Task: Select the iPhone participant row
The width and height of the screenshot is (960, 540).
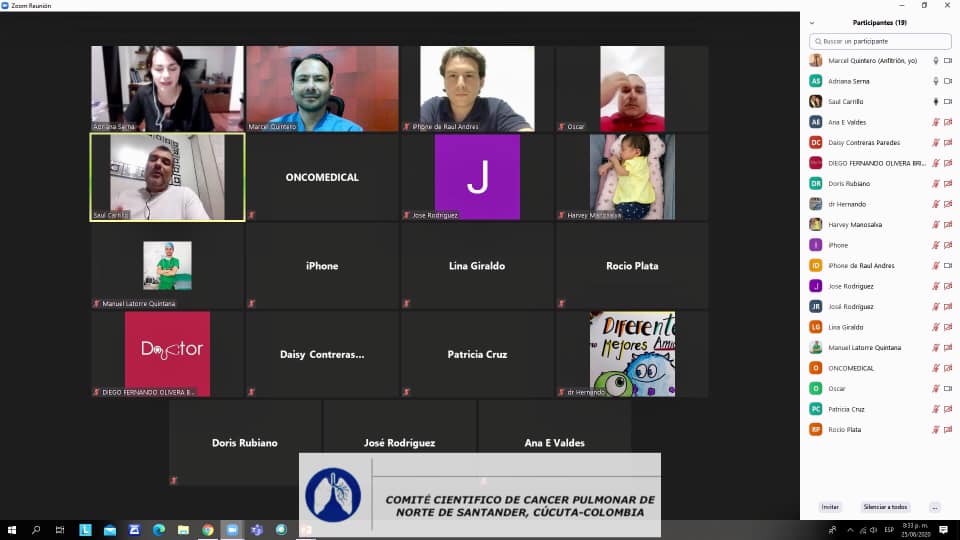Action: tap(880, 246)
